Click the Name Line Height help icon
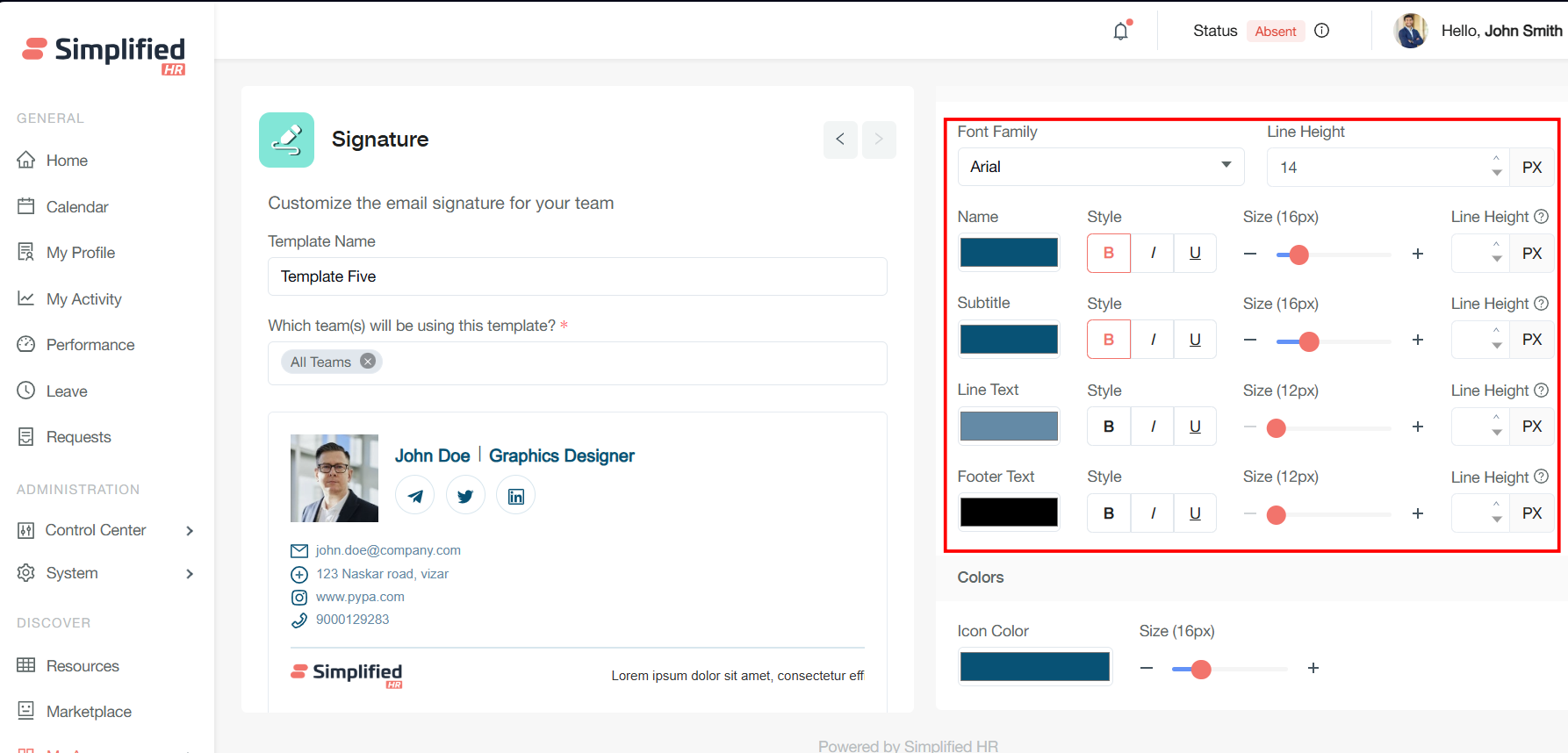 coord(1541,217)
